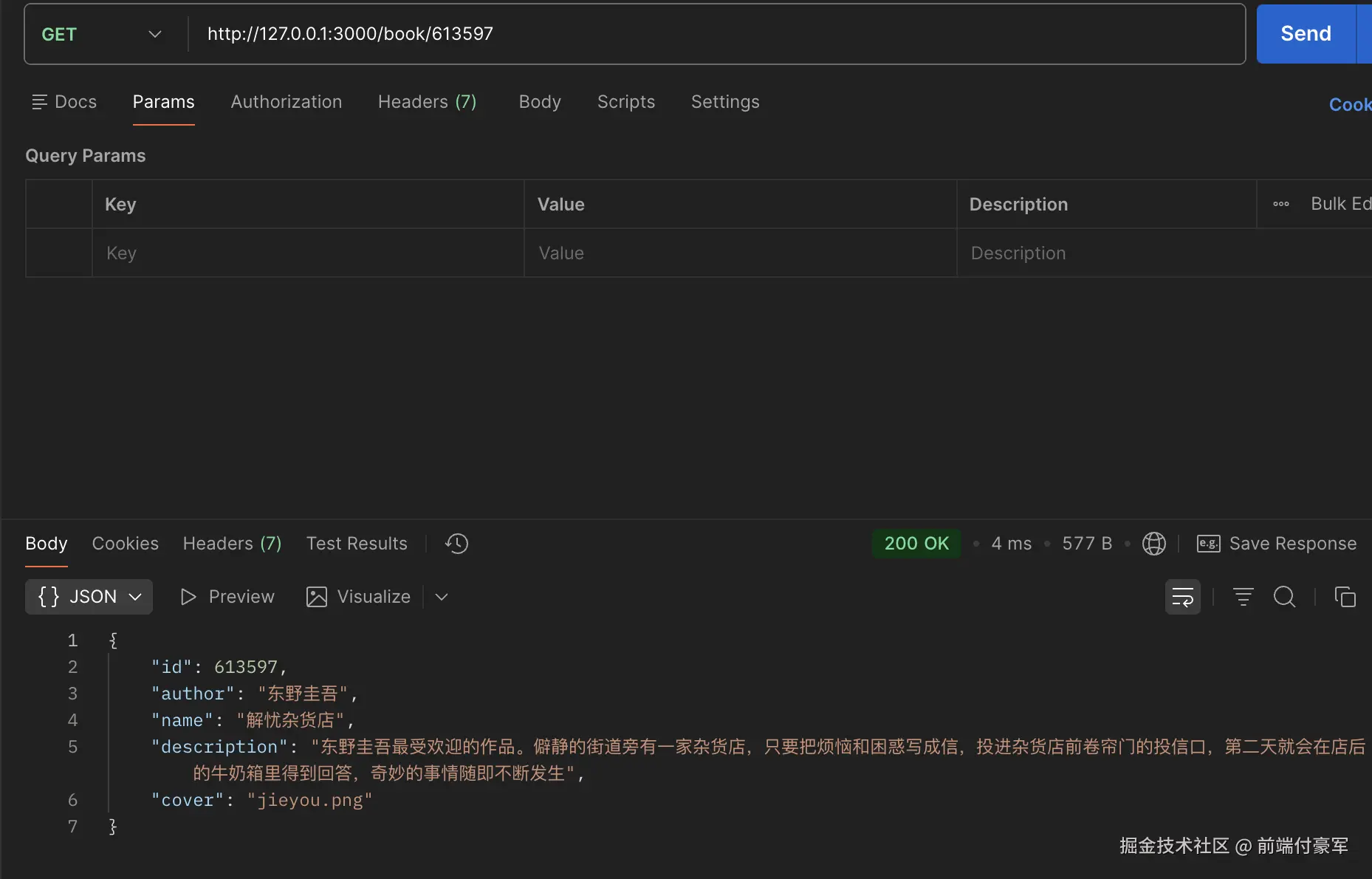The height and width of the screenshot is (879, 1372).
Task: Click the filter response icon
Action: 1244,597
